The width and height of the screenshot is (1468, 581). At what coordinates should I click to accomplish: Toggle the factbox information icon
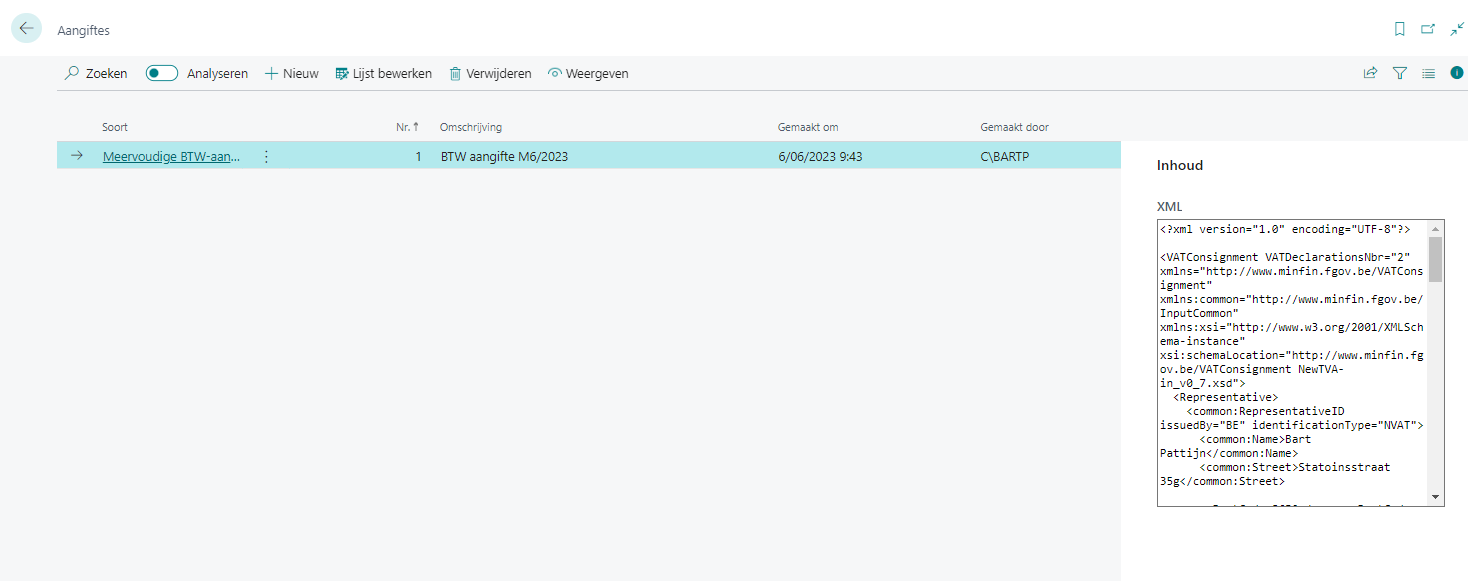tap(1456, 73)
